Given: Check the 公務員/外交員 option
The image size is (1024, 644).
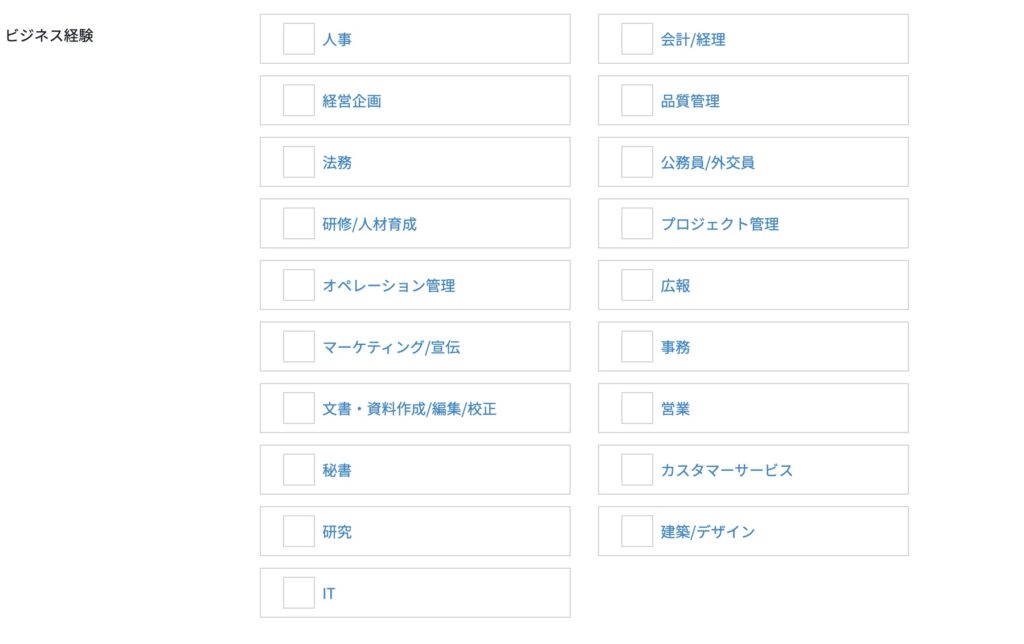Looking at the screenshot, I should coord(636,162).
